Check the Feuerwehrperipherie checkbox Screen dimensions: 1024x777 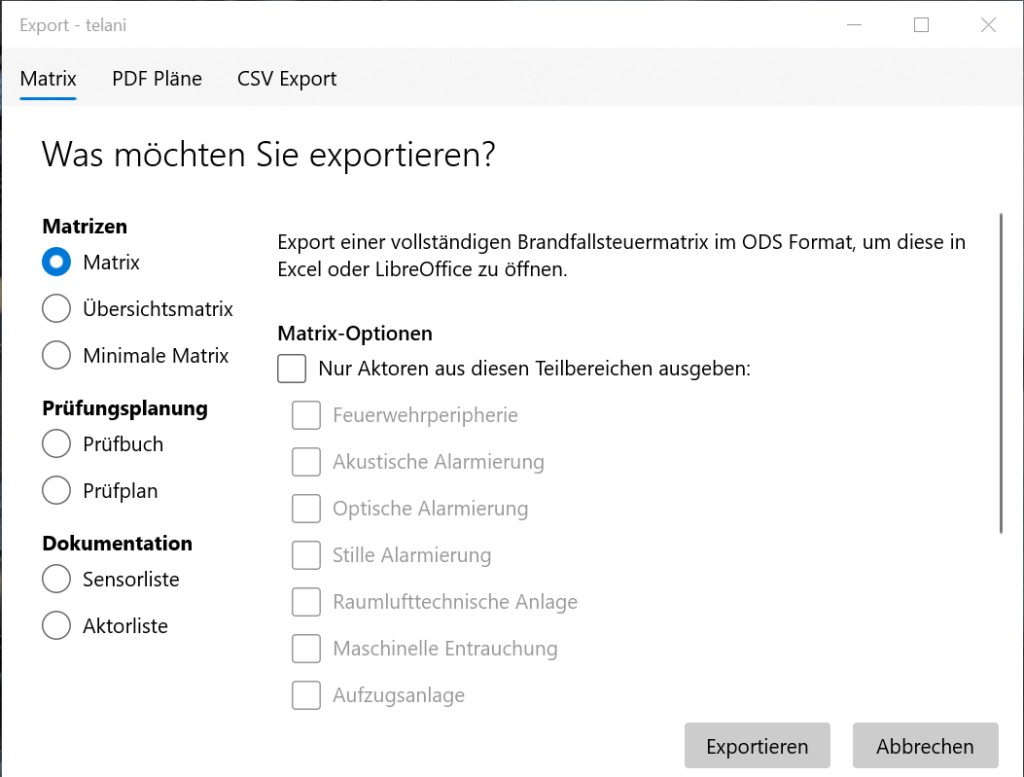point(306,415)
